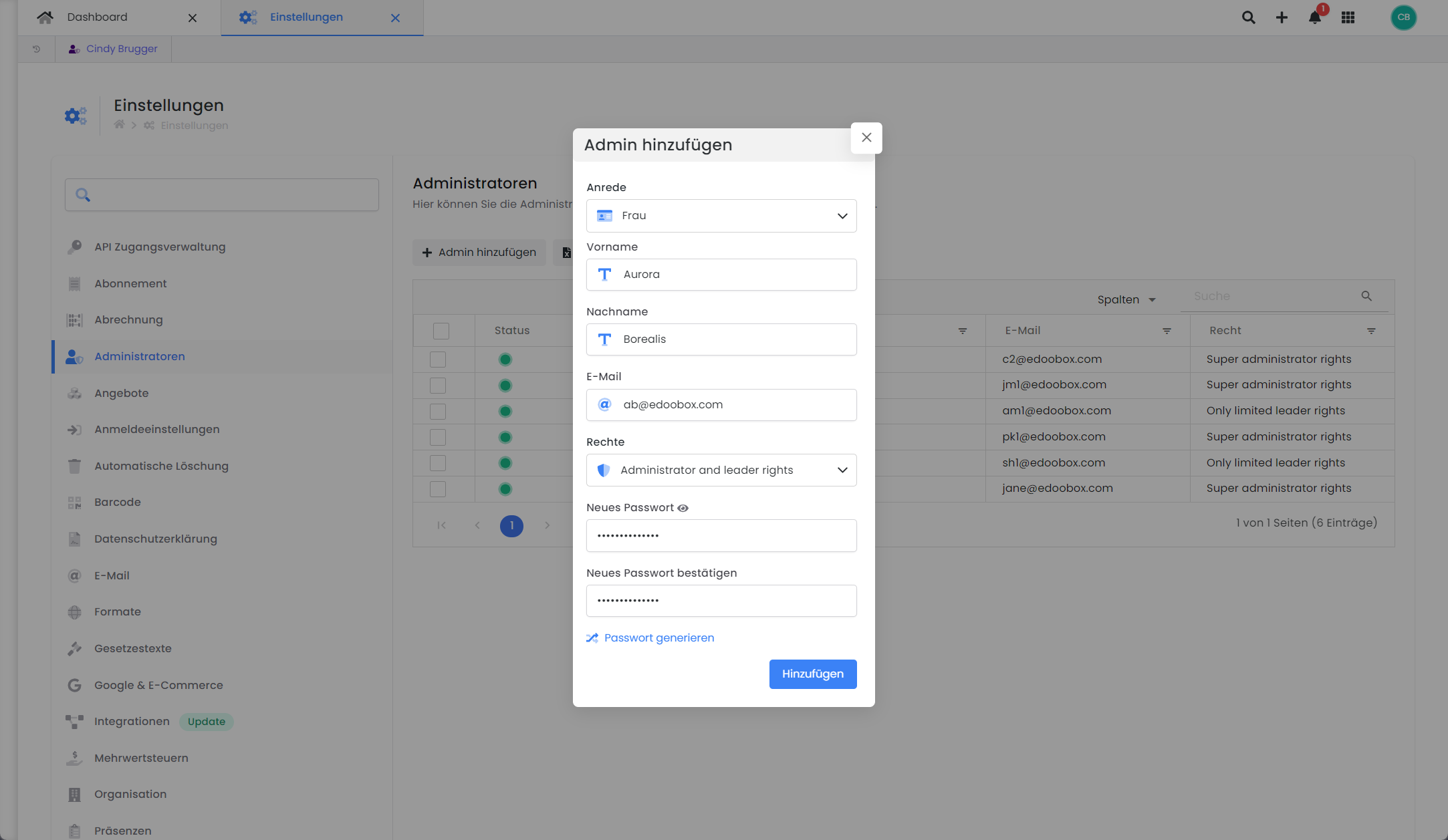
Task: Click the API Zugangsverwaltung key icon
Action: [x=74, y=247]
